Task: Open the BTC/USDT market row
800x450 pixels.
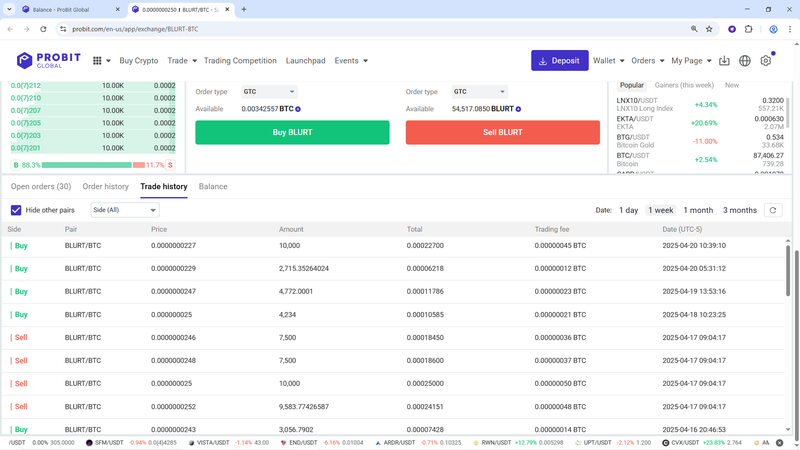Action: click(x=699, y=160)
